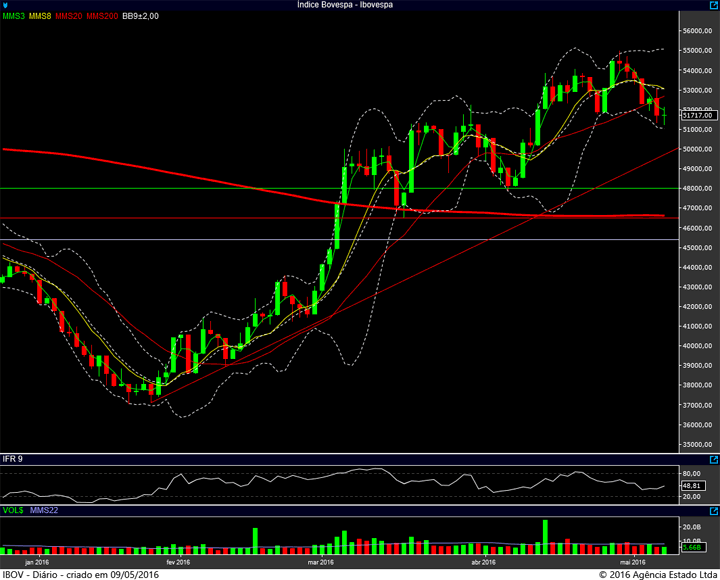Screen dimensions: 720x580
Task: Click the pop-out icon of the VOL$ panel
Action: click(x=714, y=511)
